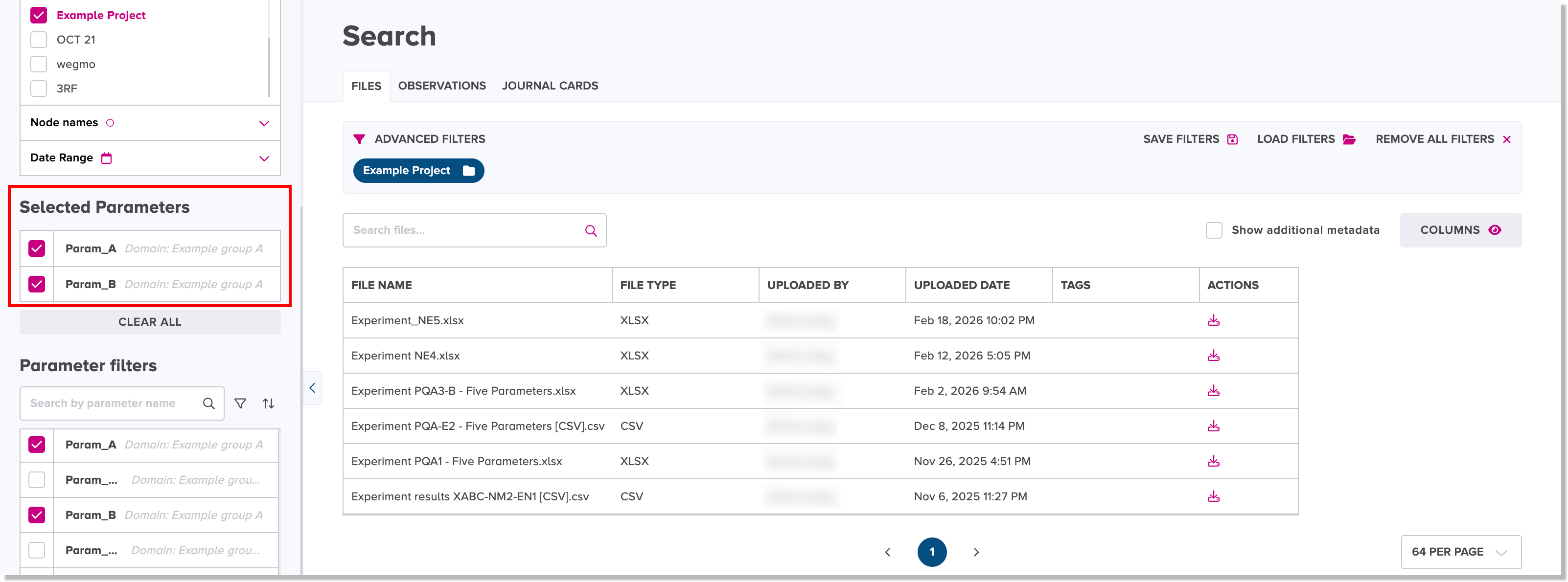Click the Load Filters button
Viewport: 1568px width, 582px height.
[1306, 139]
